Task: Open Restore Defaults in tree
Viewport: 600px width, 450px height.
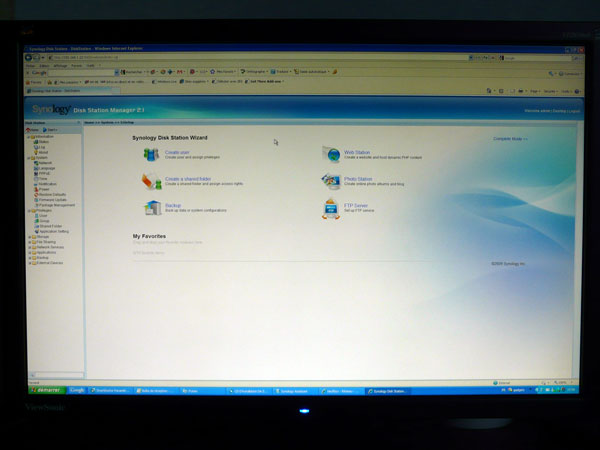Action: pyautogui.click(x=50, y=194)
